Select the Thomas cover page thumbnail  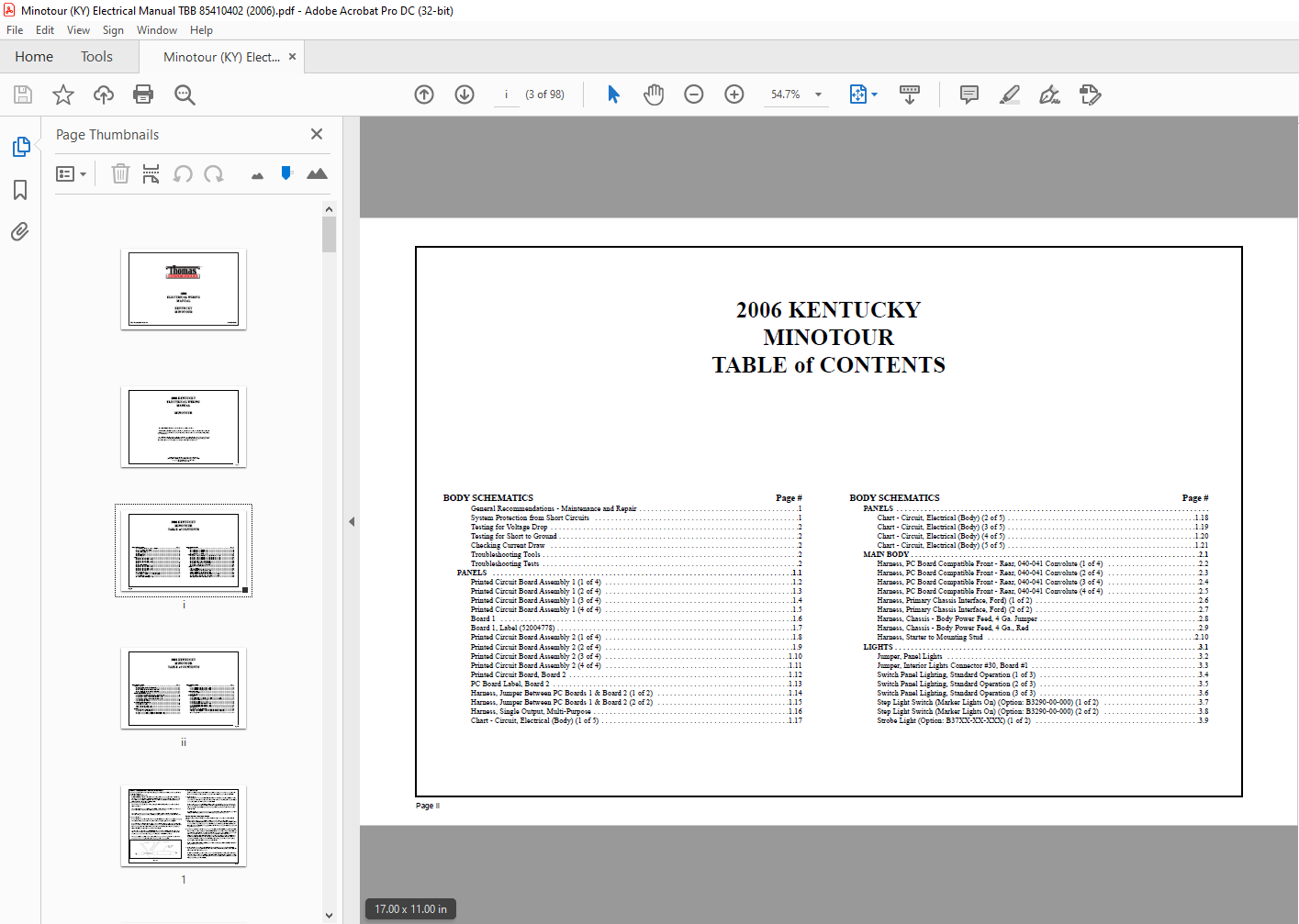pyautogui.click(x=184, y=289)
